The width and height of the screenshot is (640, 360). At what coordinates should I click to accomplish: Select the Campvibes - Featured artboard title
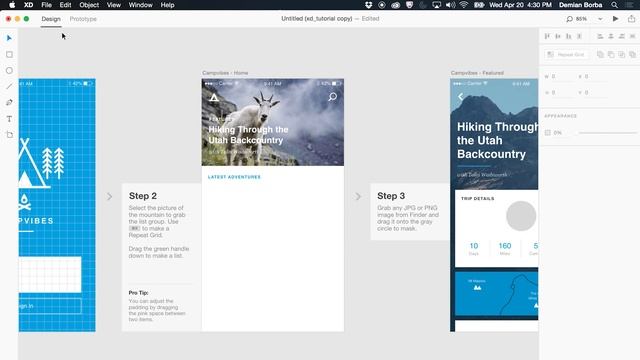[x=477, y=73]
